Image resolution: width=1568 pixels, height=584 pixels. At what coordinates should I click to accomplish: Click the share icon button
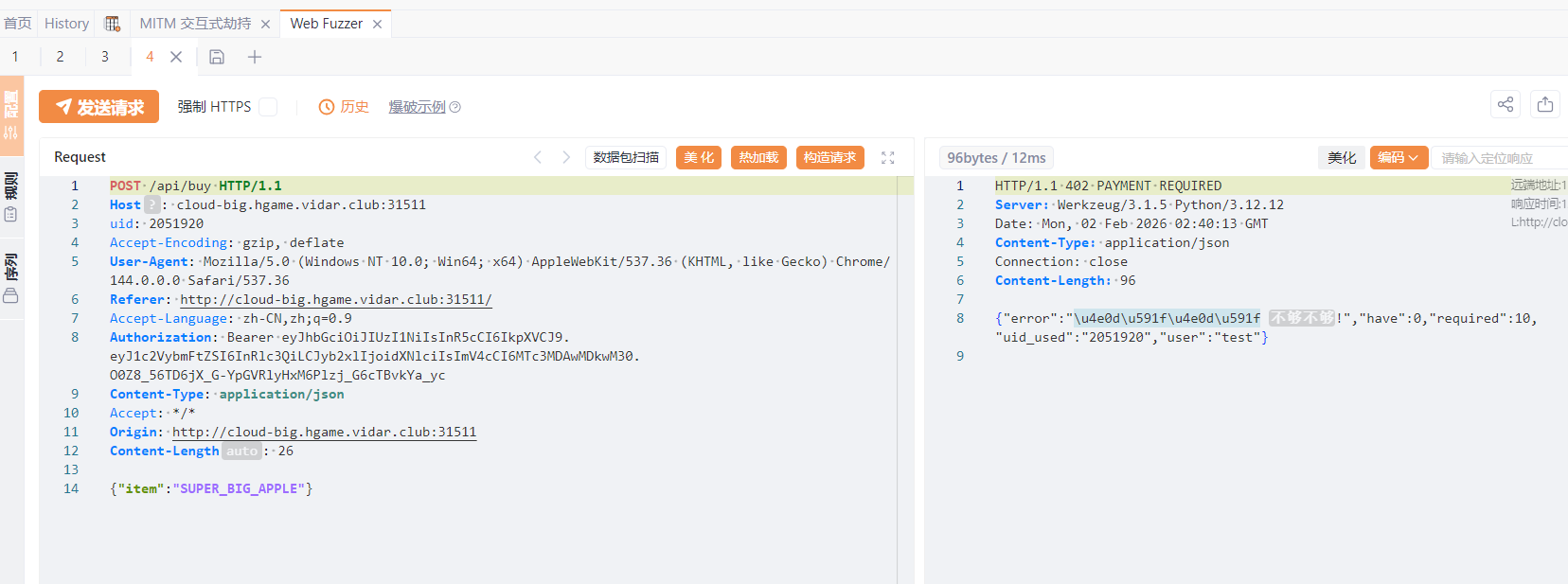pyautogui.click(x=1506, y=105)
